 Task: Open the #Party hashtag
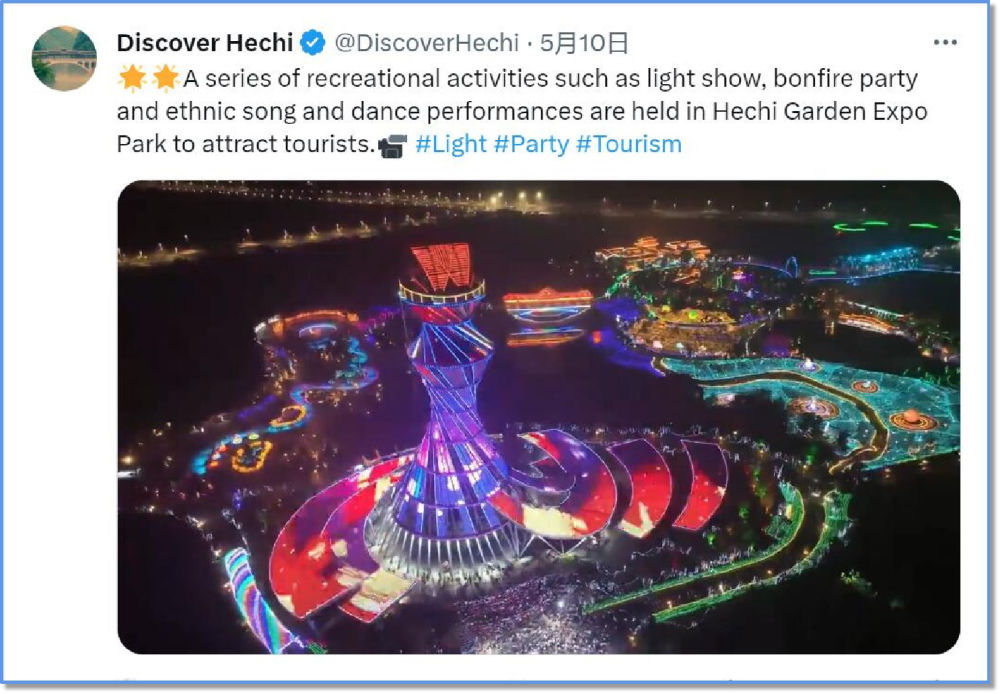click(x=531, y=144)
